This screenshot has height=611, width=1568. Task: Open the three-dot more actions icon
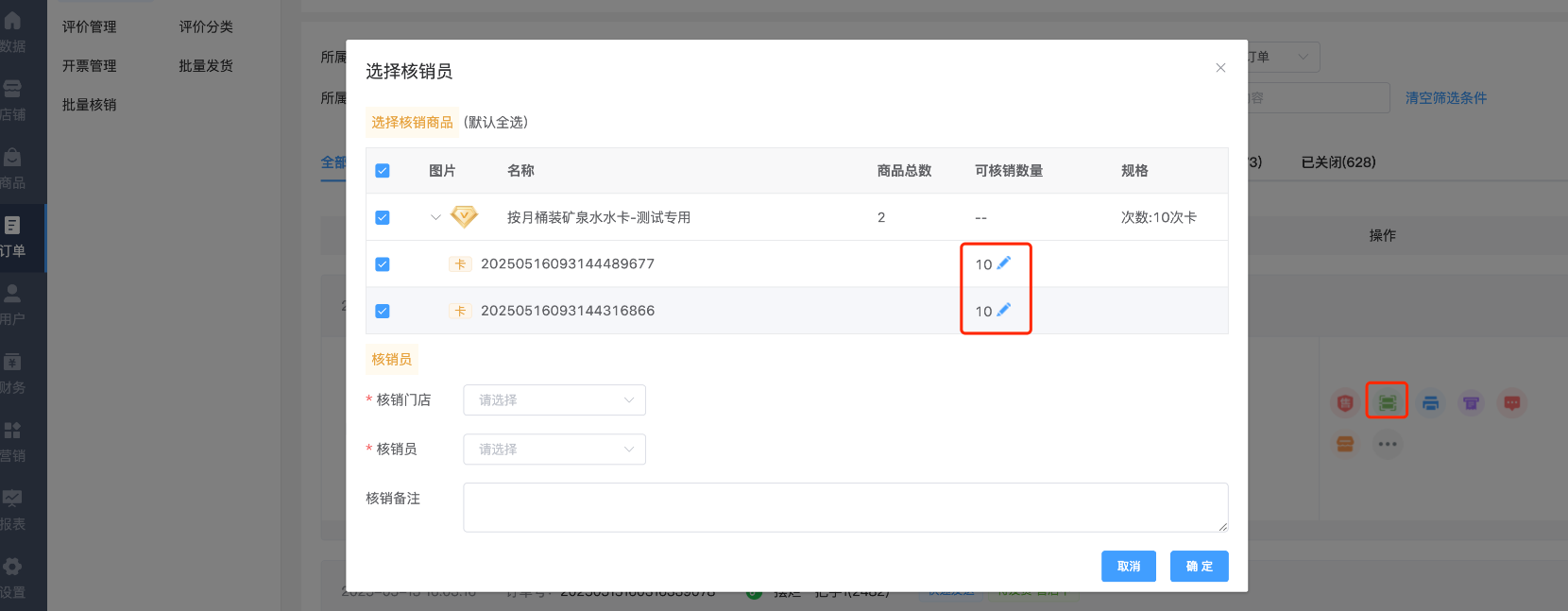pos(1387,444)
